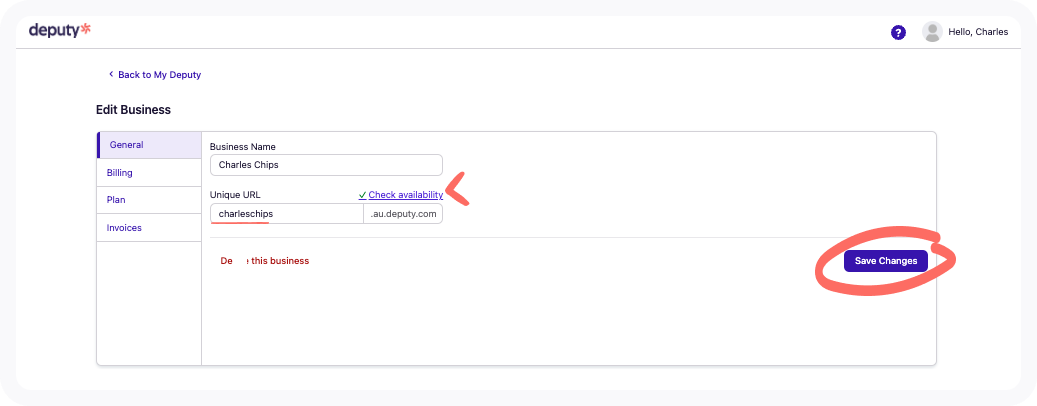
Task: Click the Unique URL field label
Action: pyautogui.click(x=235, y=195)
